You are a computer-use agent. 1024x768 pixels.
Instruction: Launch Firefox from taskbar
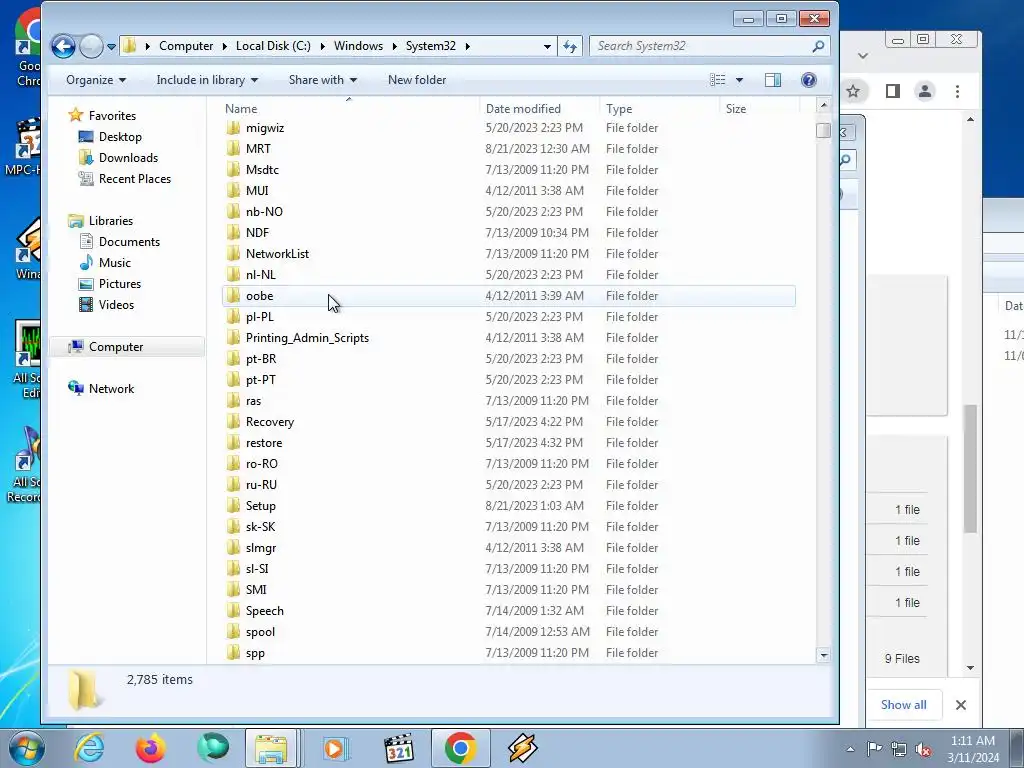coord(151,748)
